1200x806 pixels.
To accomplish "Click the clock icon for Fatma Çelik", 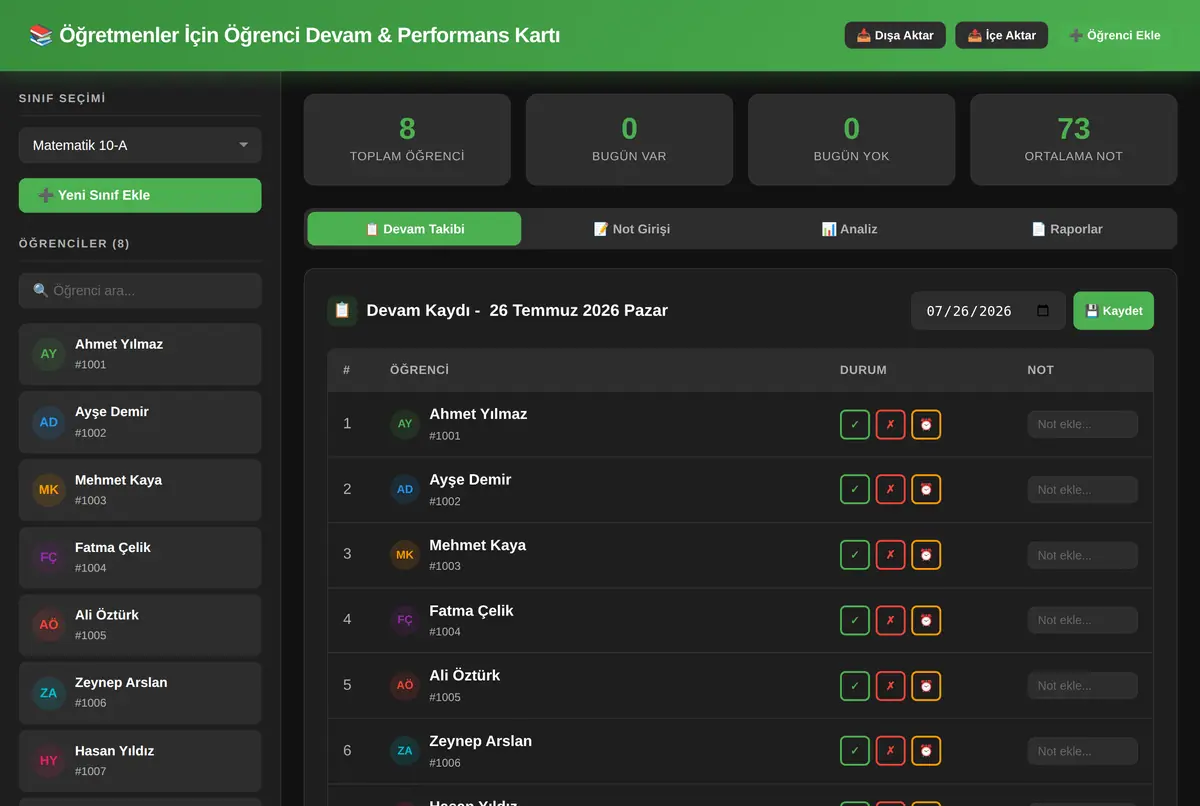I will (x=926, y=620).
